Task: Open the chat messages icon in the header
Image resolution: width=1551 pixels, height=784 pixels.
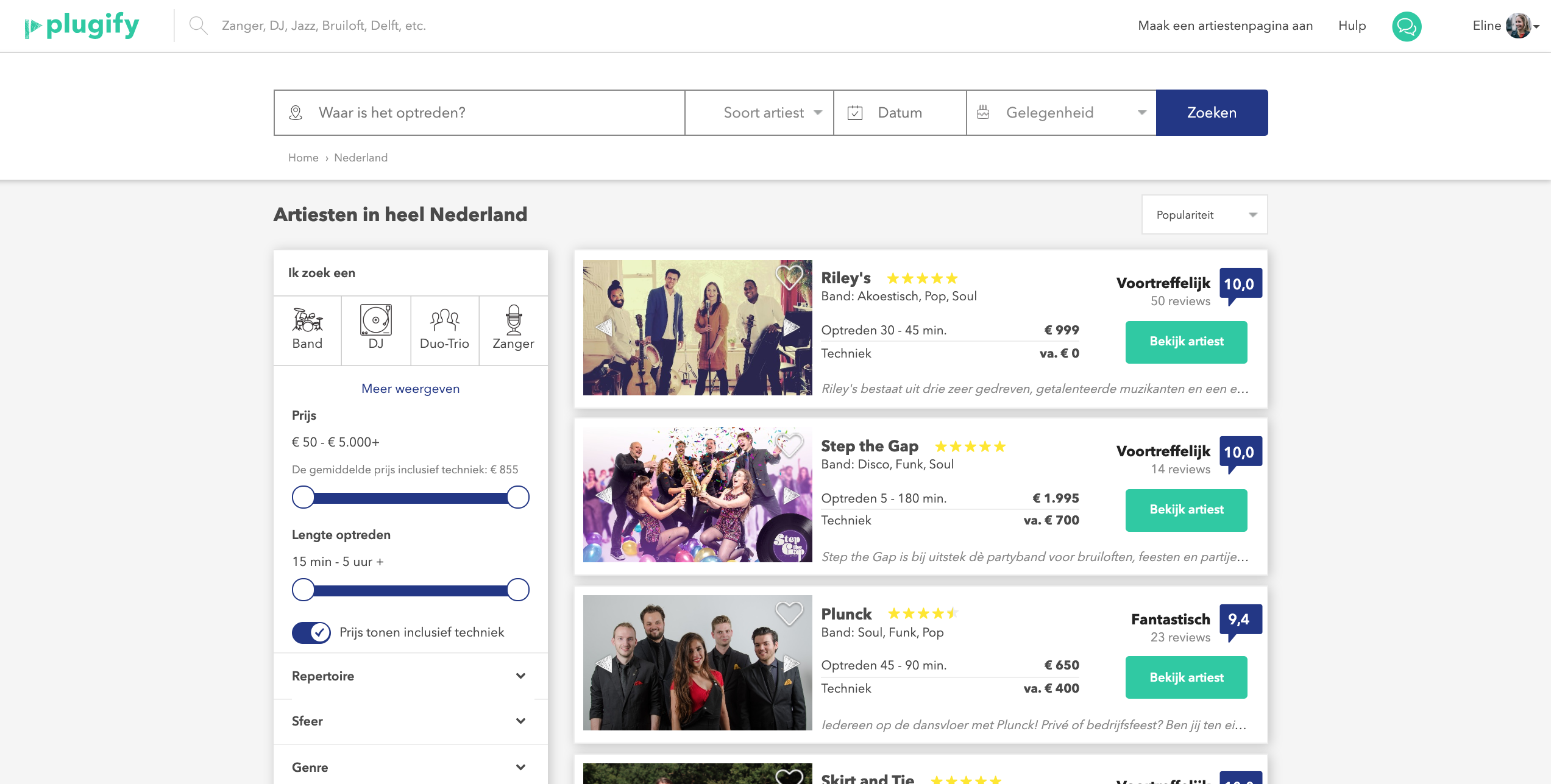Action: 1408,26
